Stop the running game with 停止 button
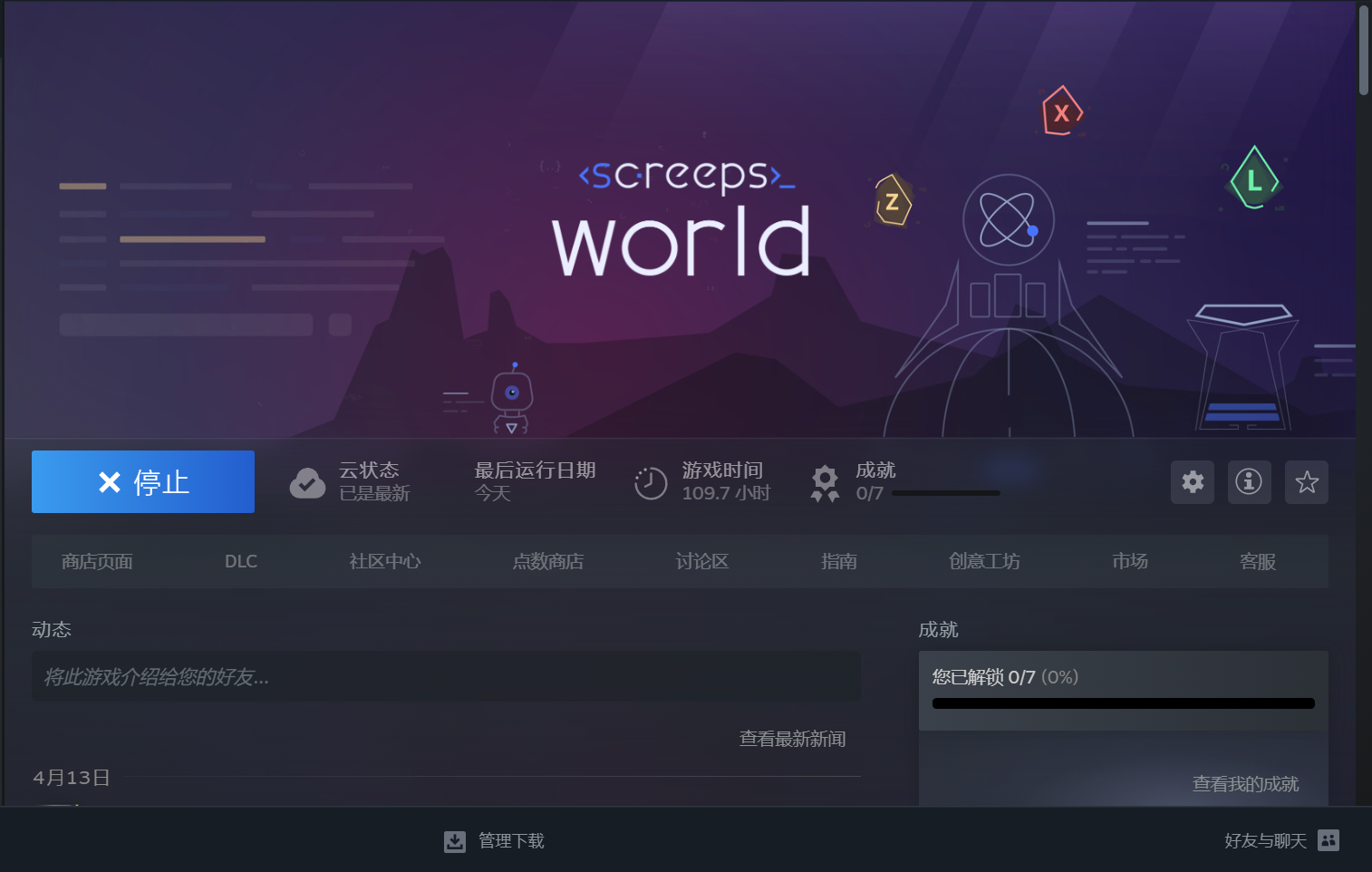 pos(143,481)
